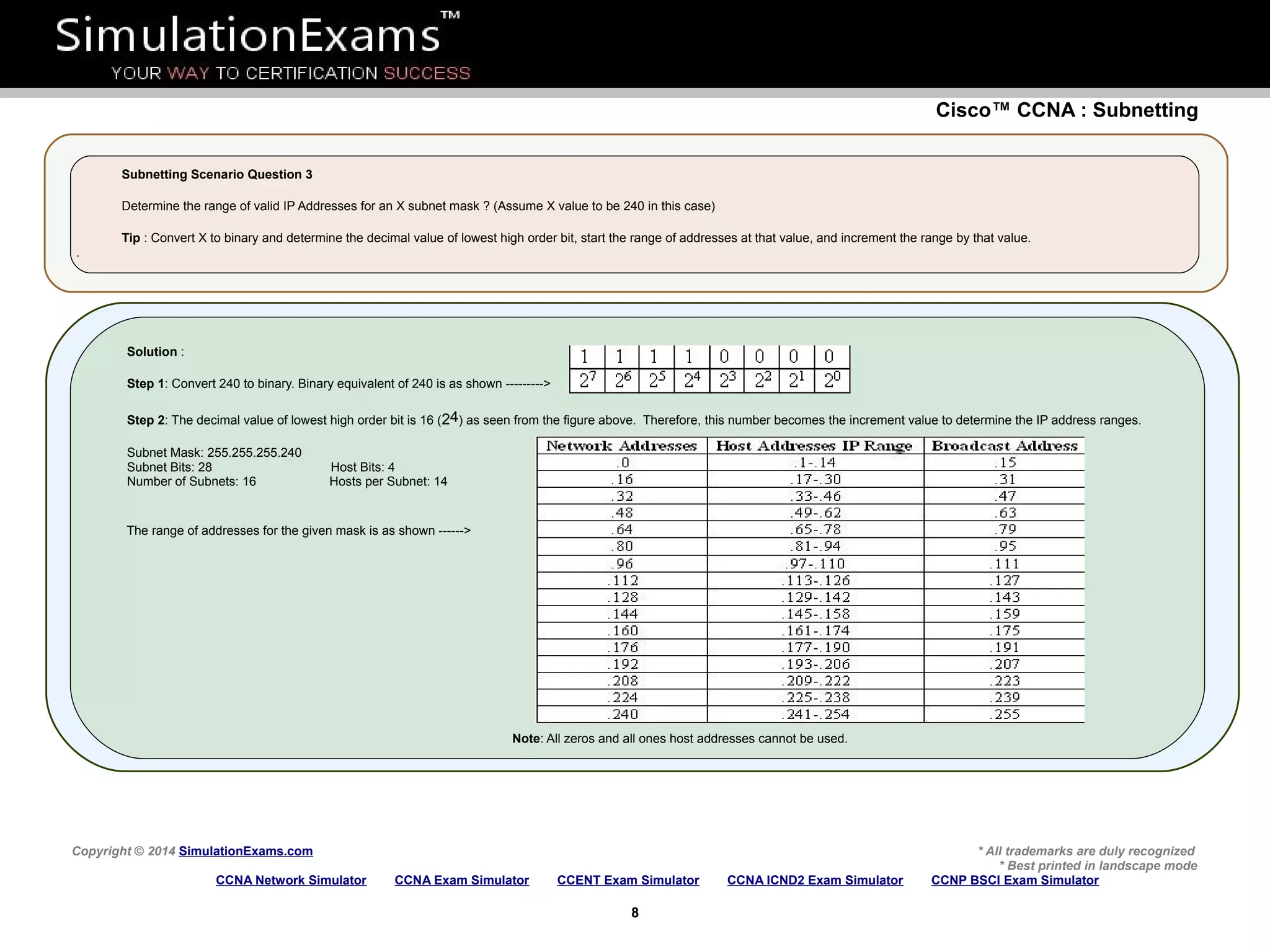
Task: Click the '.32' network address cell
Action: [x=622, y=496]
